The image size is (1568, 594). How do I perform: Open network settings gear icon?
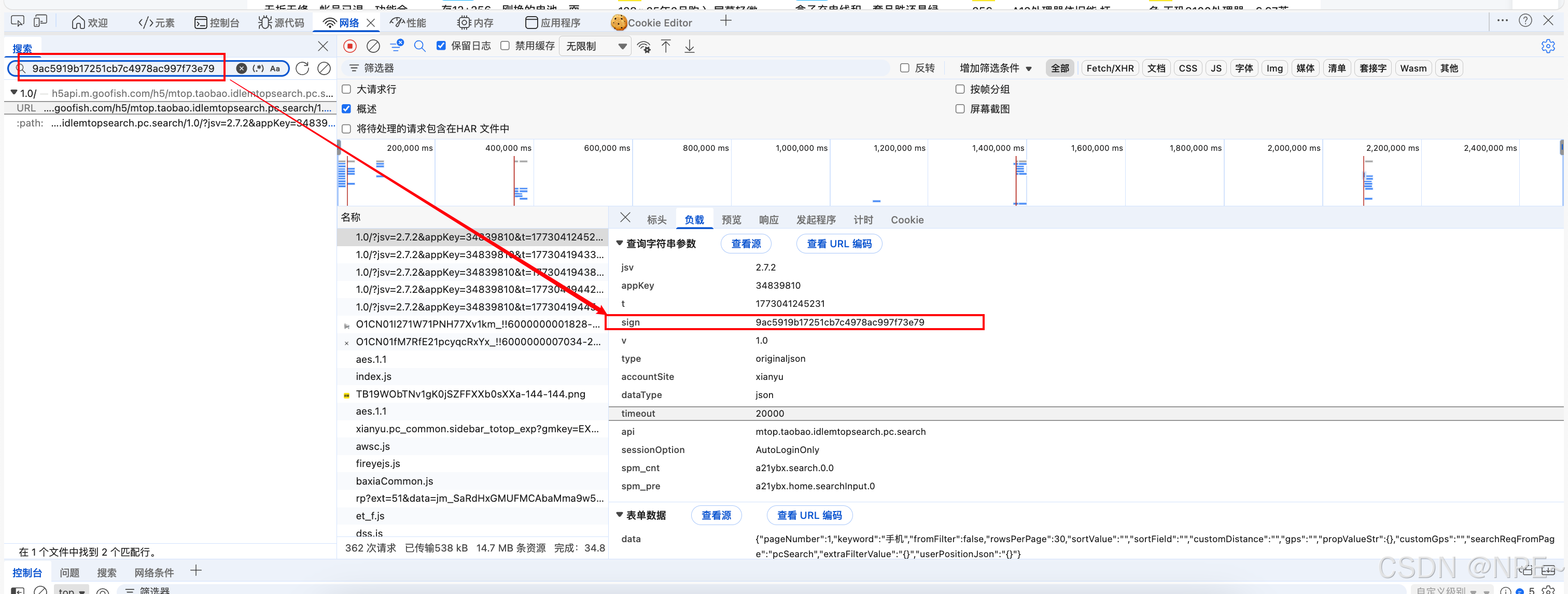tap(1547, 46)
